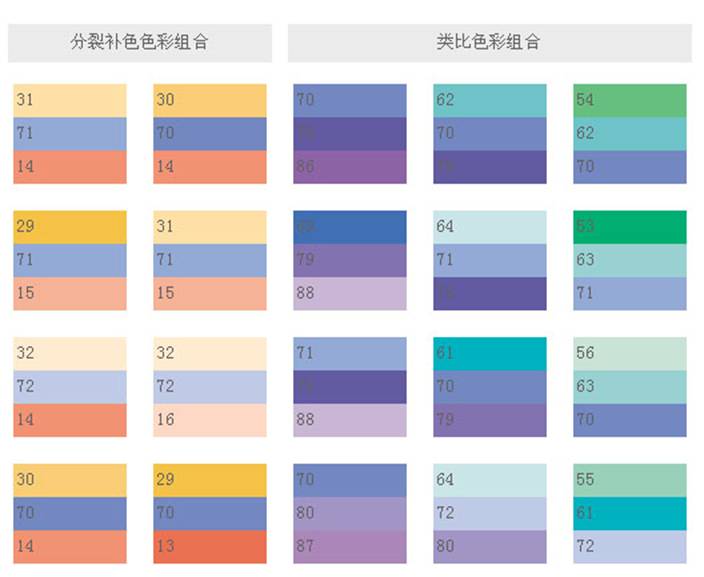
Task: Click the dark blue swatch above 79
Action: click(x=350, y=226)
